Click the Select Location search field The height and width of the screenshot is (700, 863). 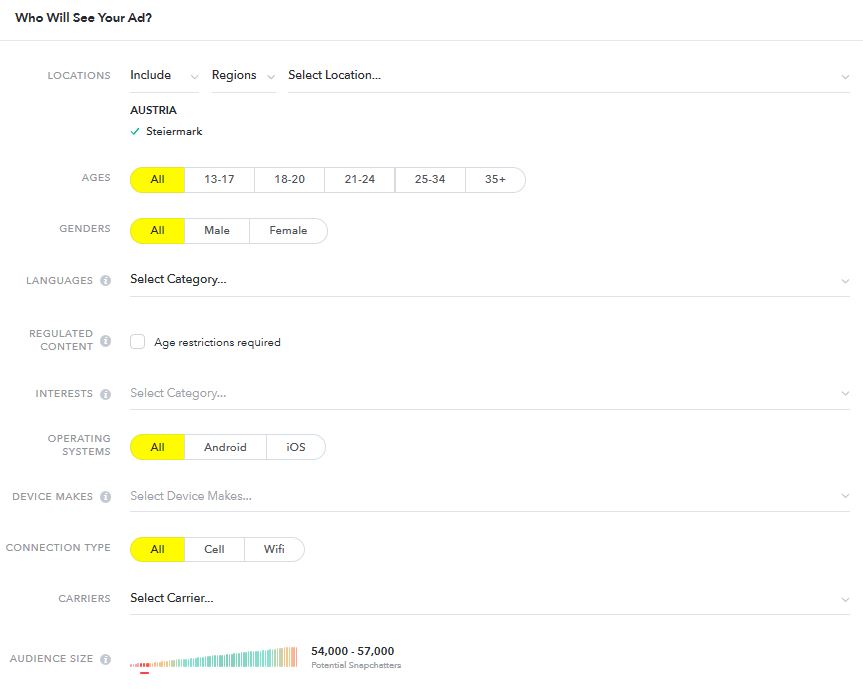(569, 75)
